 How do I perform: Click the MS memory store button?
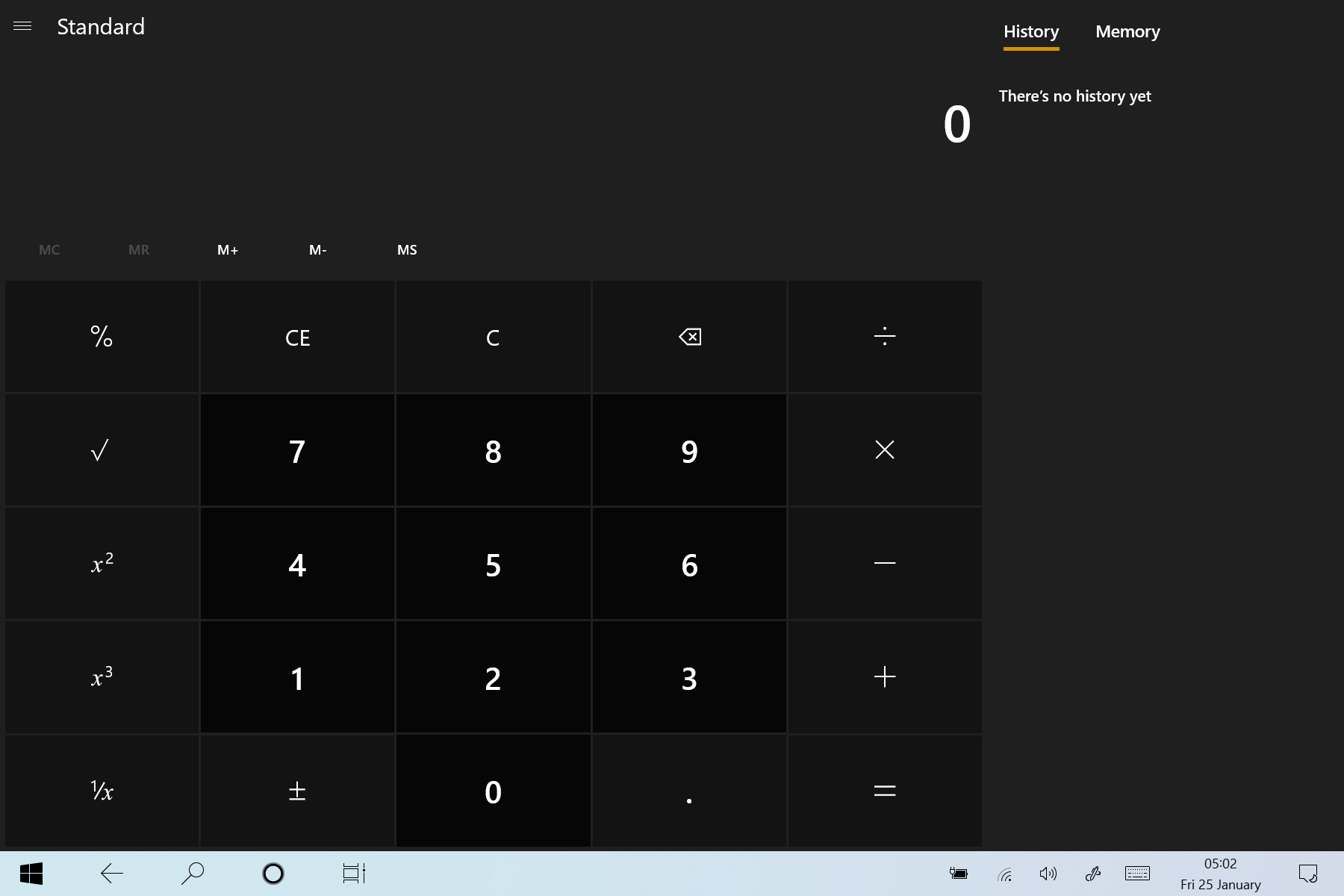click(x=407, y=249)
